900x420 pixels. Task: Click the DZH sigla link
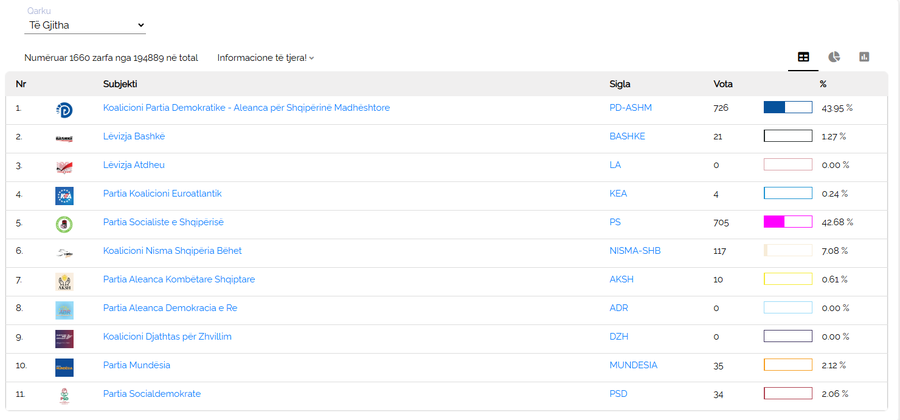pos(619,337)
